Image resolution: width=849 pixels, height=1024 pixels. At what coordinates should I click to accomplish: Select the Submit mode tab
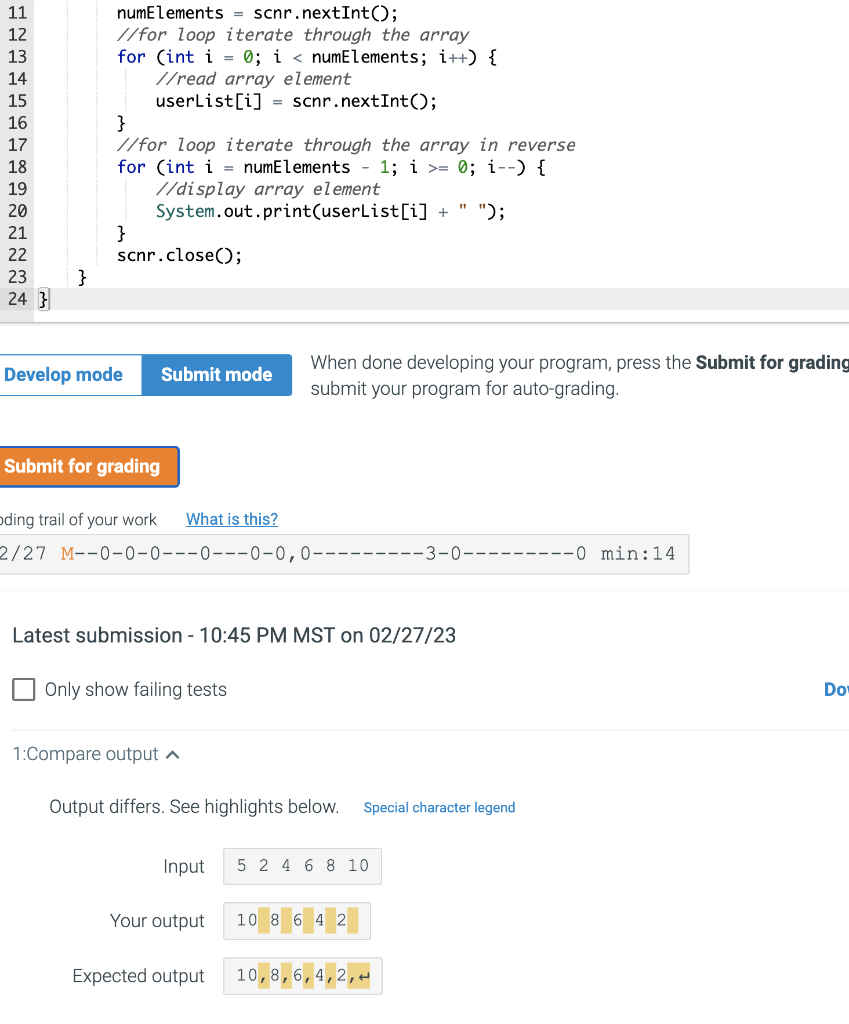pyautogui.click(x=216, y=374)
